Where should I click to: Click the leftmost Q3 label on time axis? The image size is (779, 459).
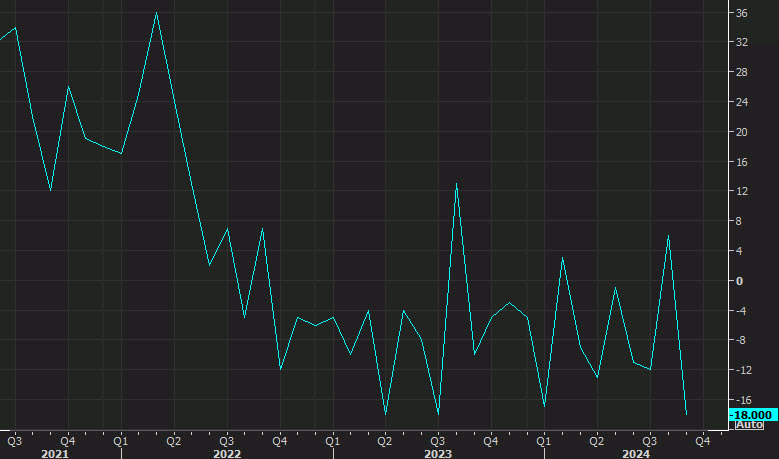click(15, 441)
